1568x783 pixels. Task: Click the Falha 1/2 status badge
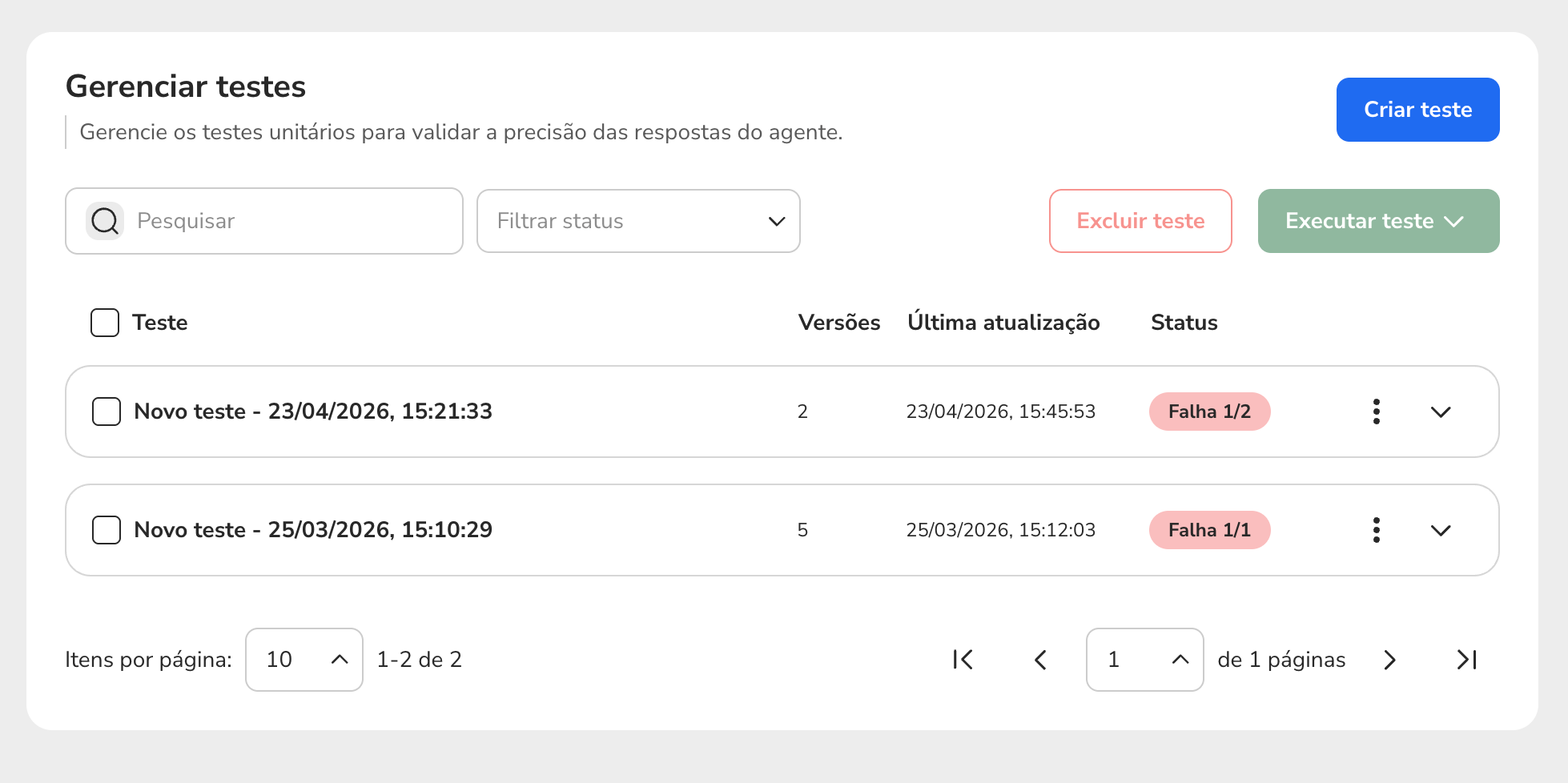click(1209, 412)
